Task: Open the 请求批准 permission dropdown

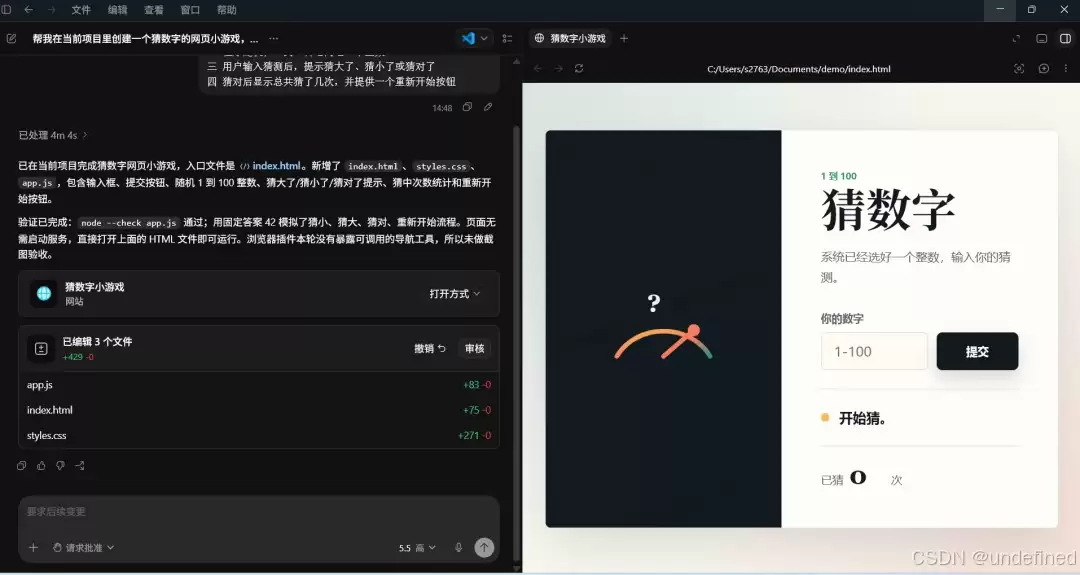Action: pos(83,547)
